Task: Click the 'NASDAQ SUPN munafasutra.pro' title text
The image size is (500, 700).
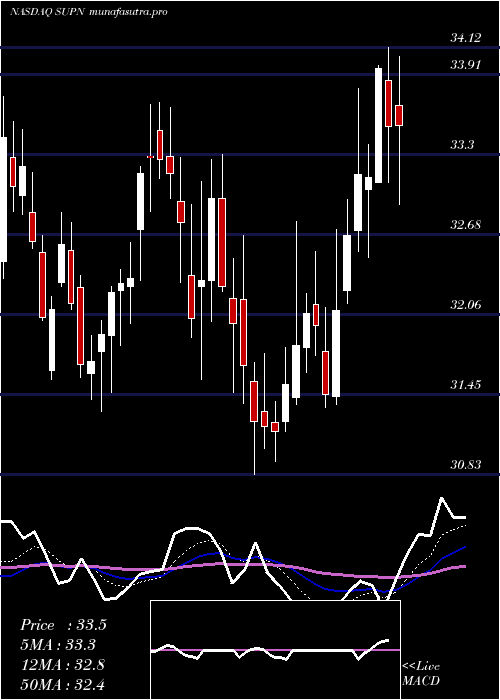Action: point(88,12)
